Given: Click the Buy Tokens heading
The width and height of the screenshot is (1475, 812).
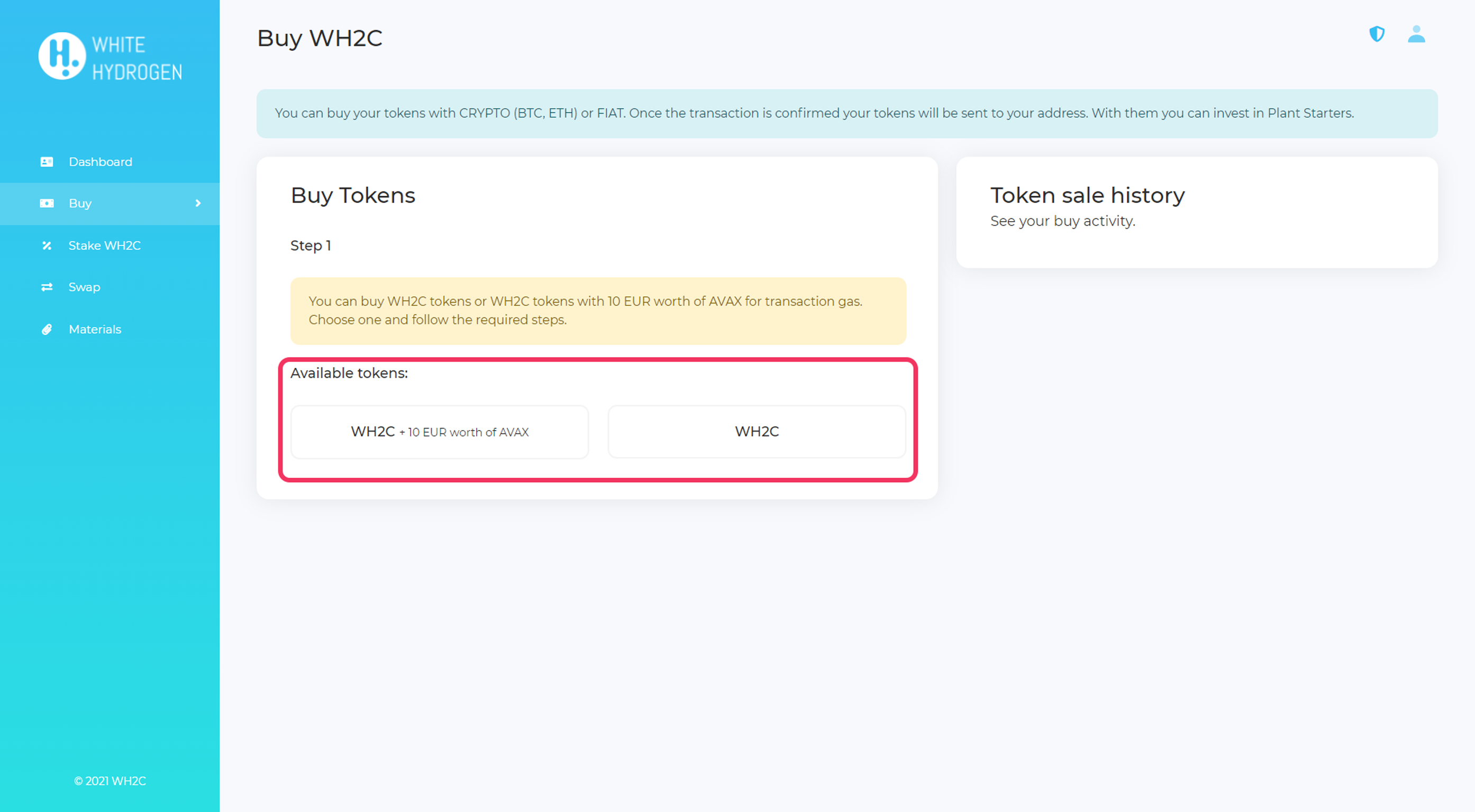Looking at the screenshot, I should pyautogui.click(x=353, y=195).
